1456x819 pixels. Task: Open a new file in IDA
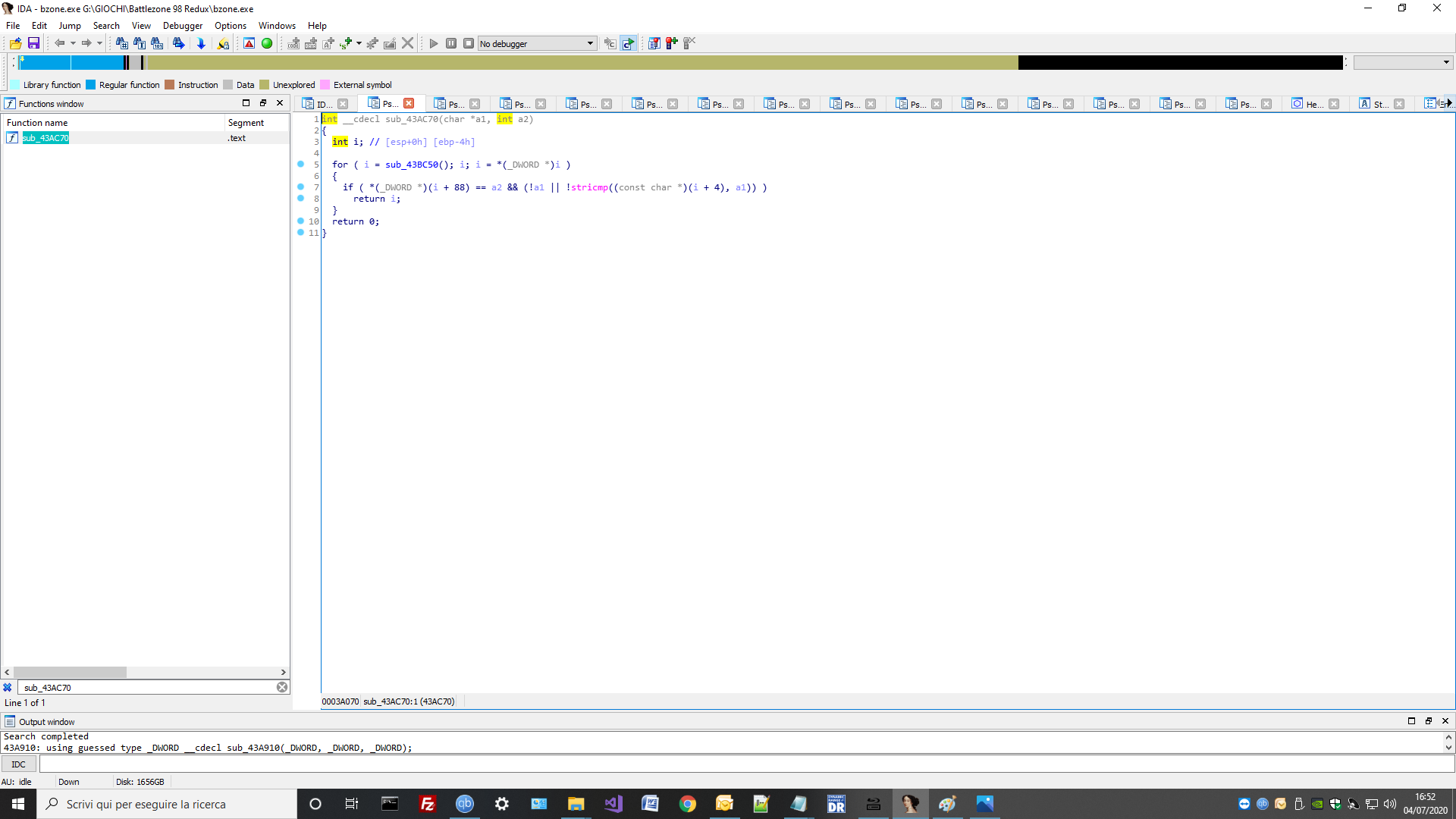click(x=15, y=43)
